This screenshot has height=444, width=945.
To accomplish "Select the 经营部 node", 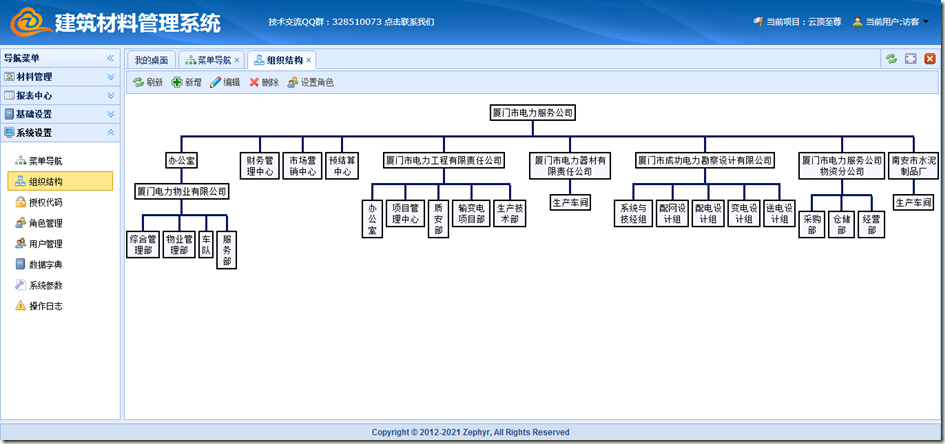I will click(871, 224).
